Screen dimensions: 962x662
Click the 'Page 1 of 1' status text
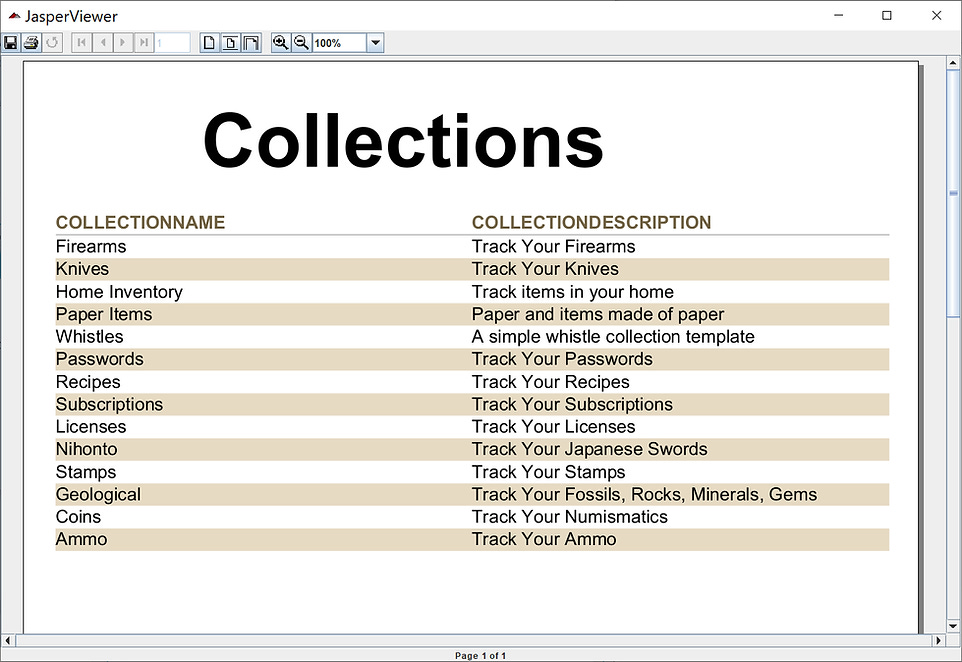pyautogui.click(x=480, y=655)
